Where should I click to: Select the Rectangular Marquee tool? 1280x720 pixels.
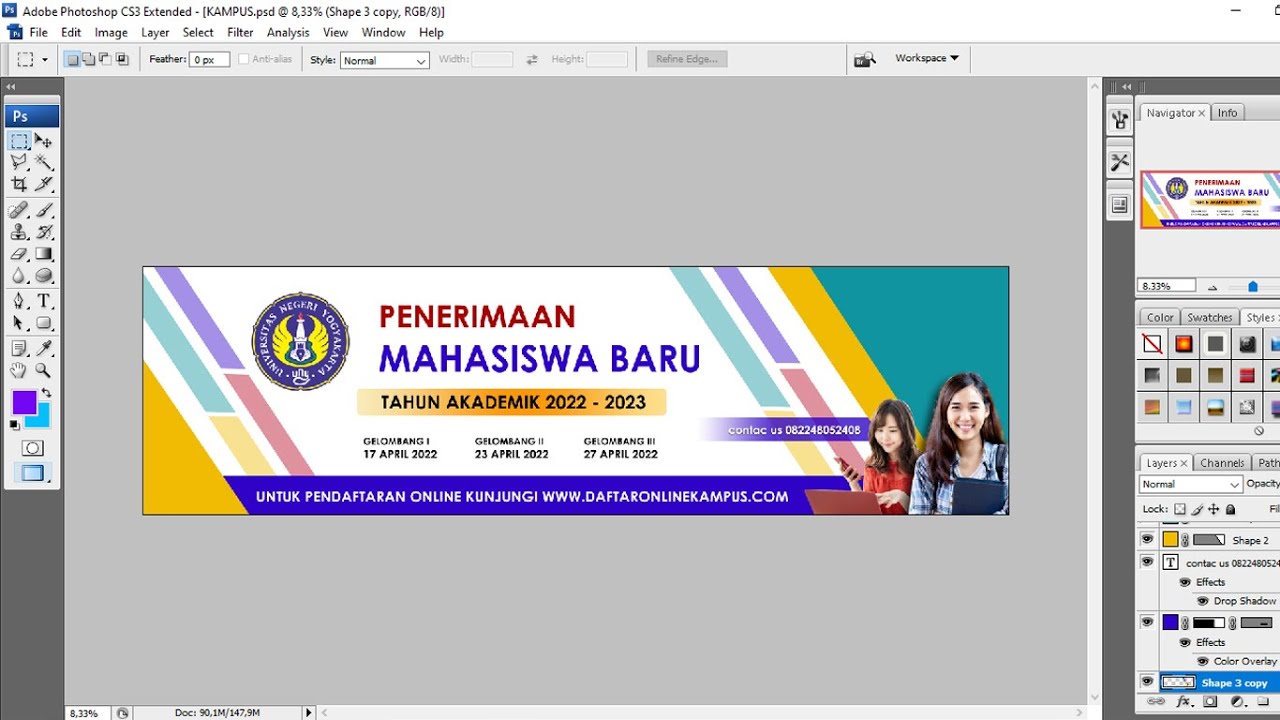[x=20, y=141]
